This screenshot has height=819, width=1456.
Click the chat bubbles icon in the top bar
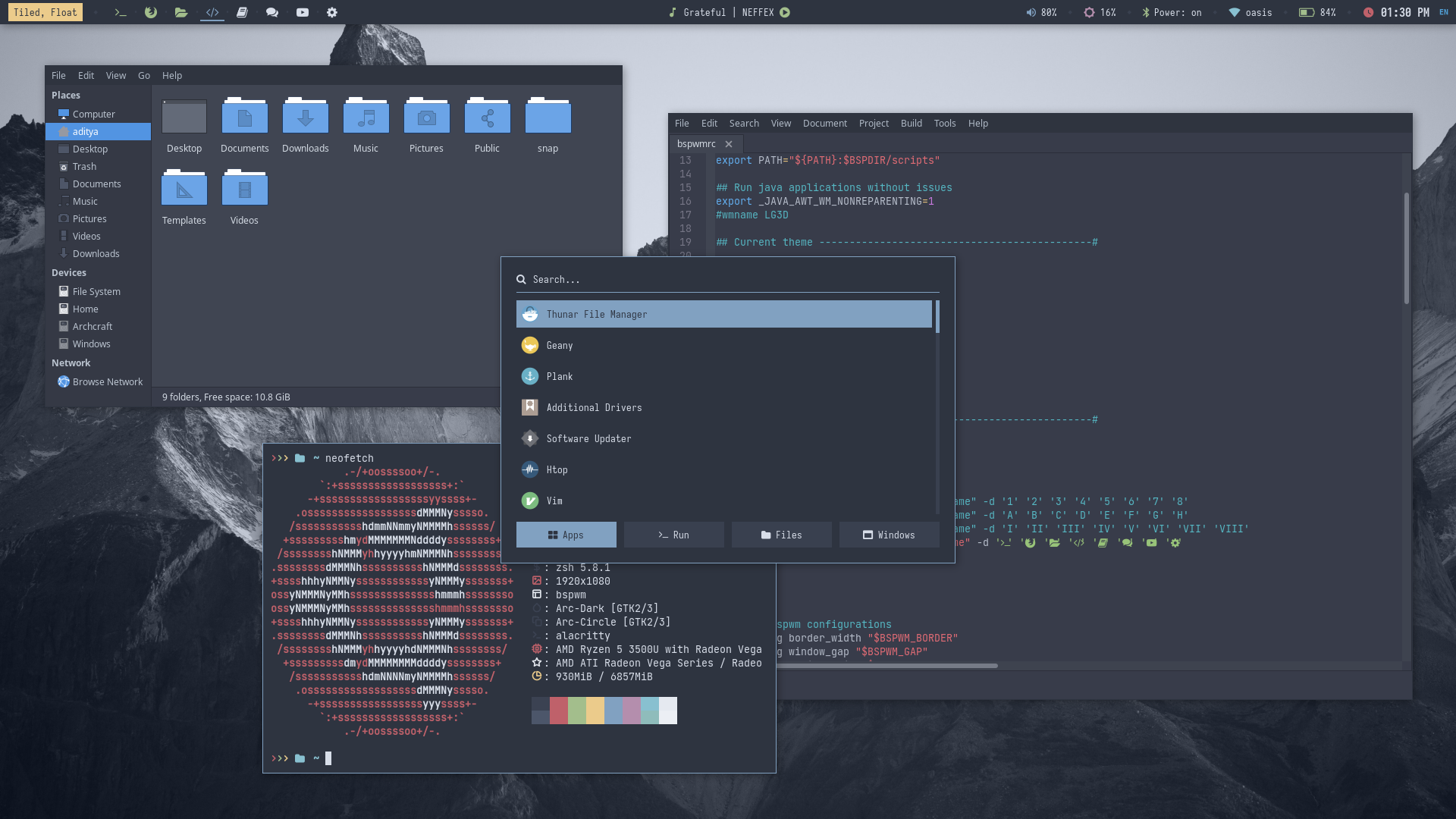coord(272,12)
